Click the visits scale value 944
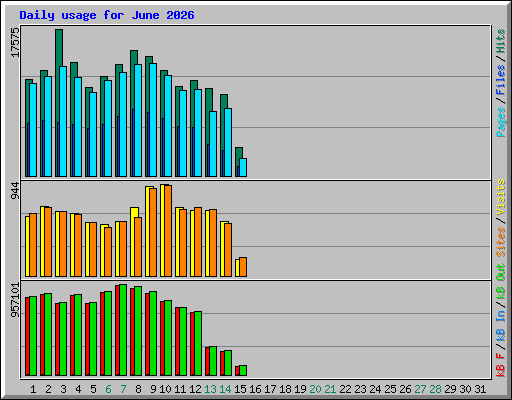This screenshot has height=400, width=512. 15,191
